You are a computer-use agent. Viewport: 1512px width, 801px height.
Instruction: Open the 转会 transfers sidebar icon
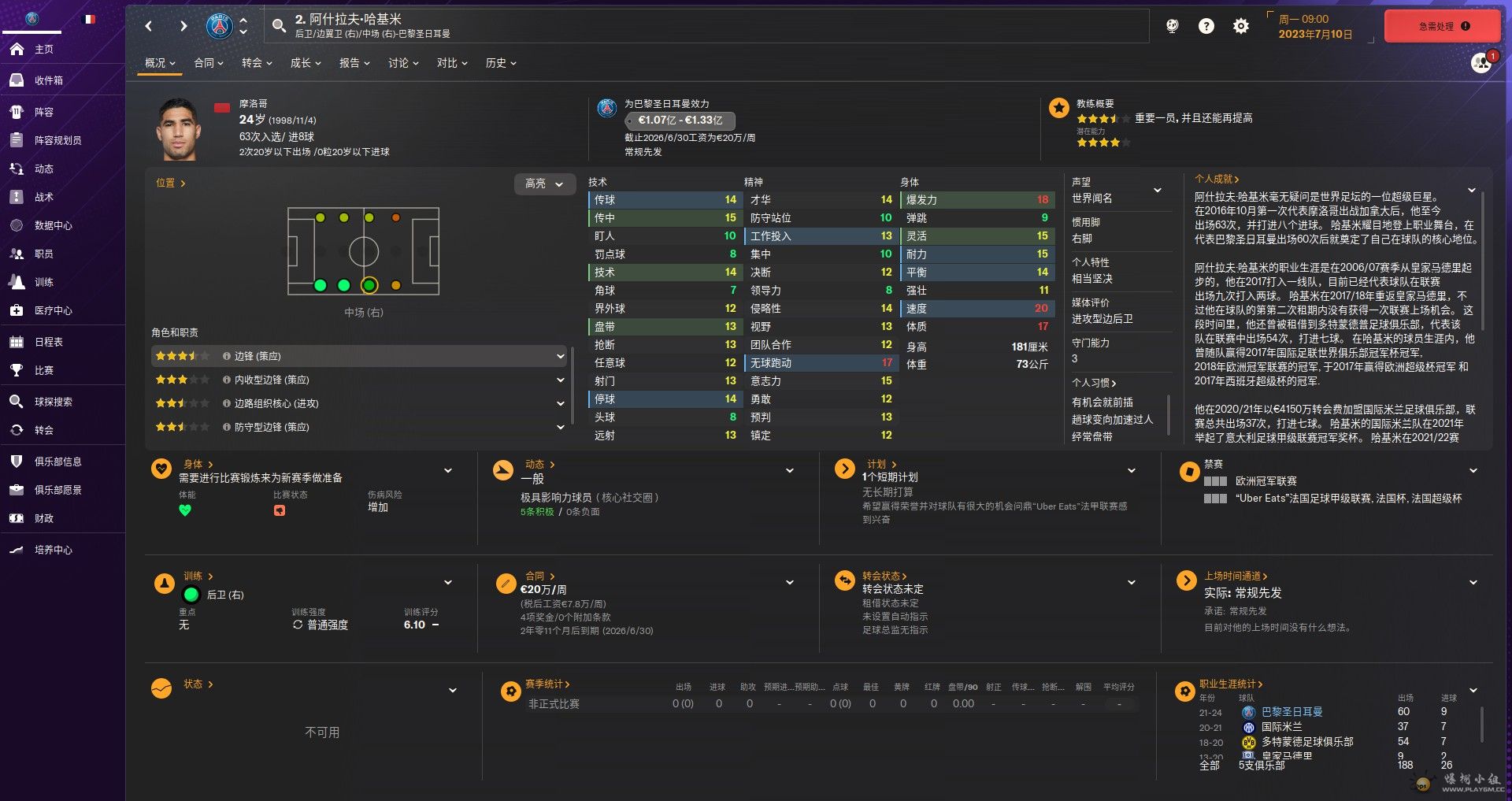tap(17, 430)
